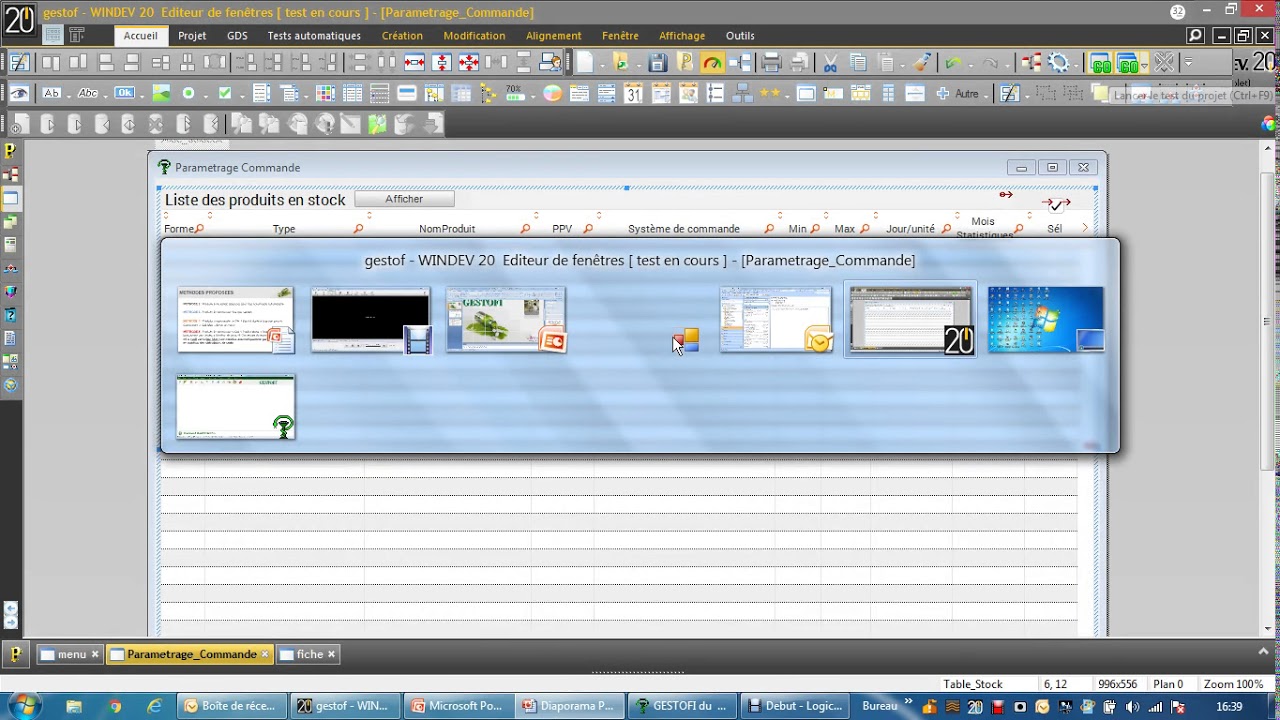Insert a progress bar control (70%)
Image resolution: width=1280 pixels, height=720 pixels.
[514, 93]
